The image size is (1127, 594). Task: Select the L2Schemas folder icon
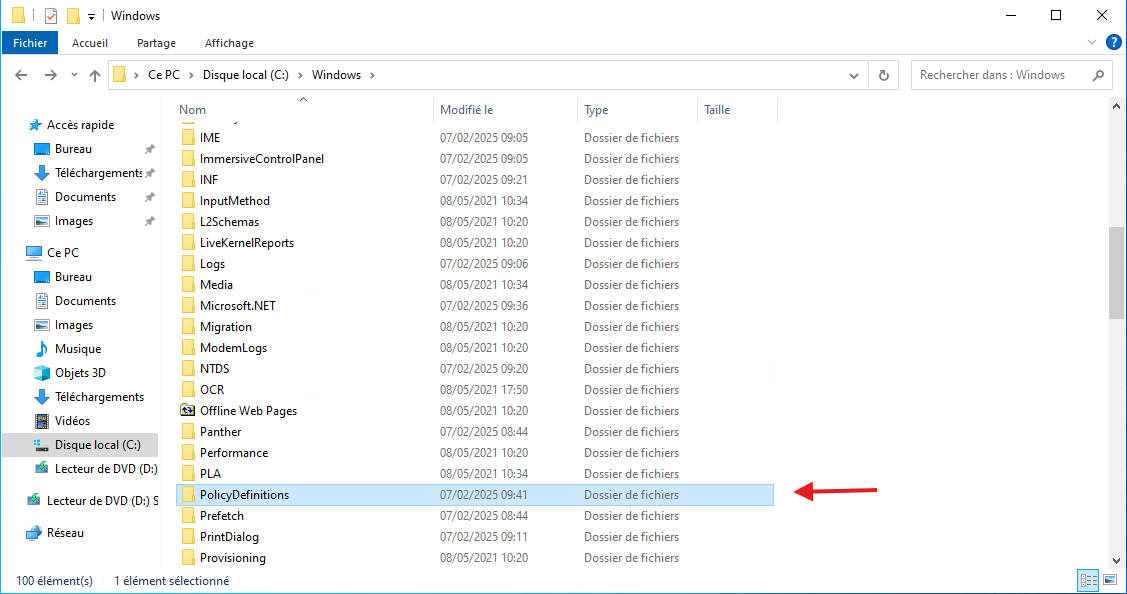(x=188, y=221)
